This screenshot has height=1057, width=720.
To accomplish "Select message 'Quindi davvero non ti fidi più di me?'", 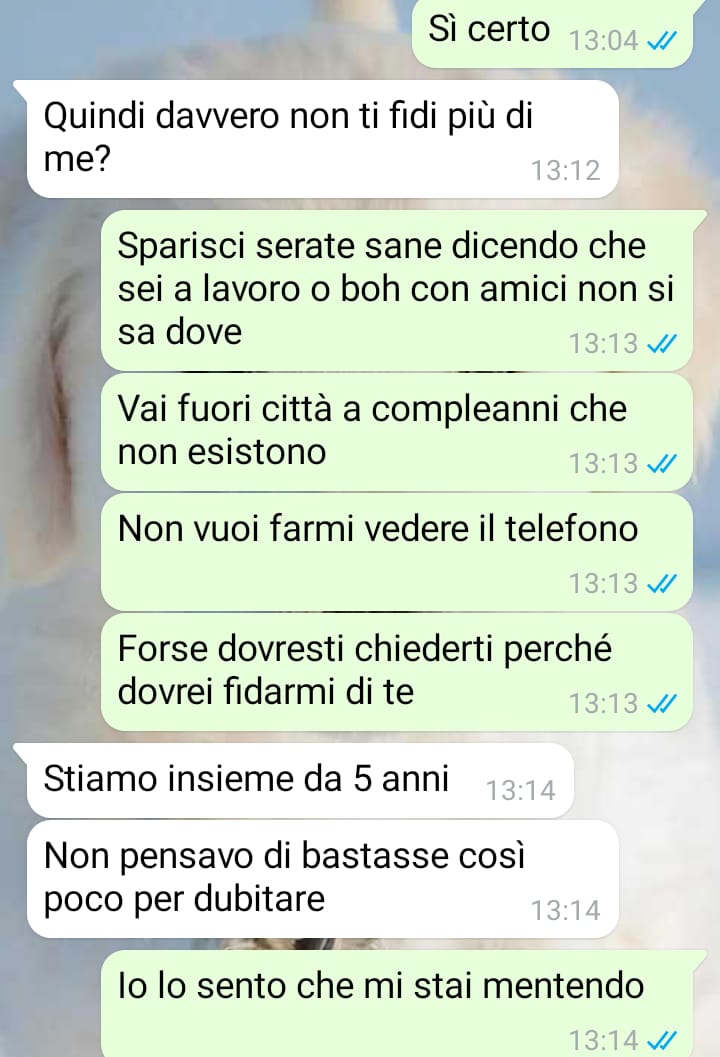I will (x=322, y=139).
